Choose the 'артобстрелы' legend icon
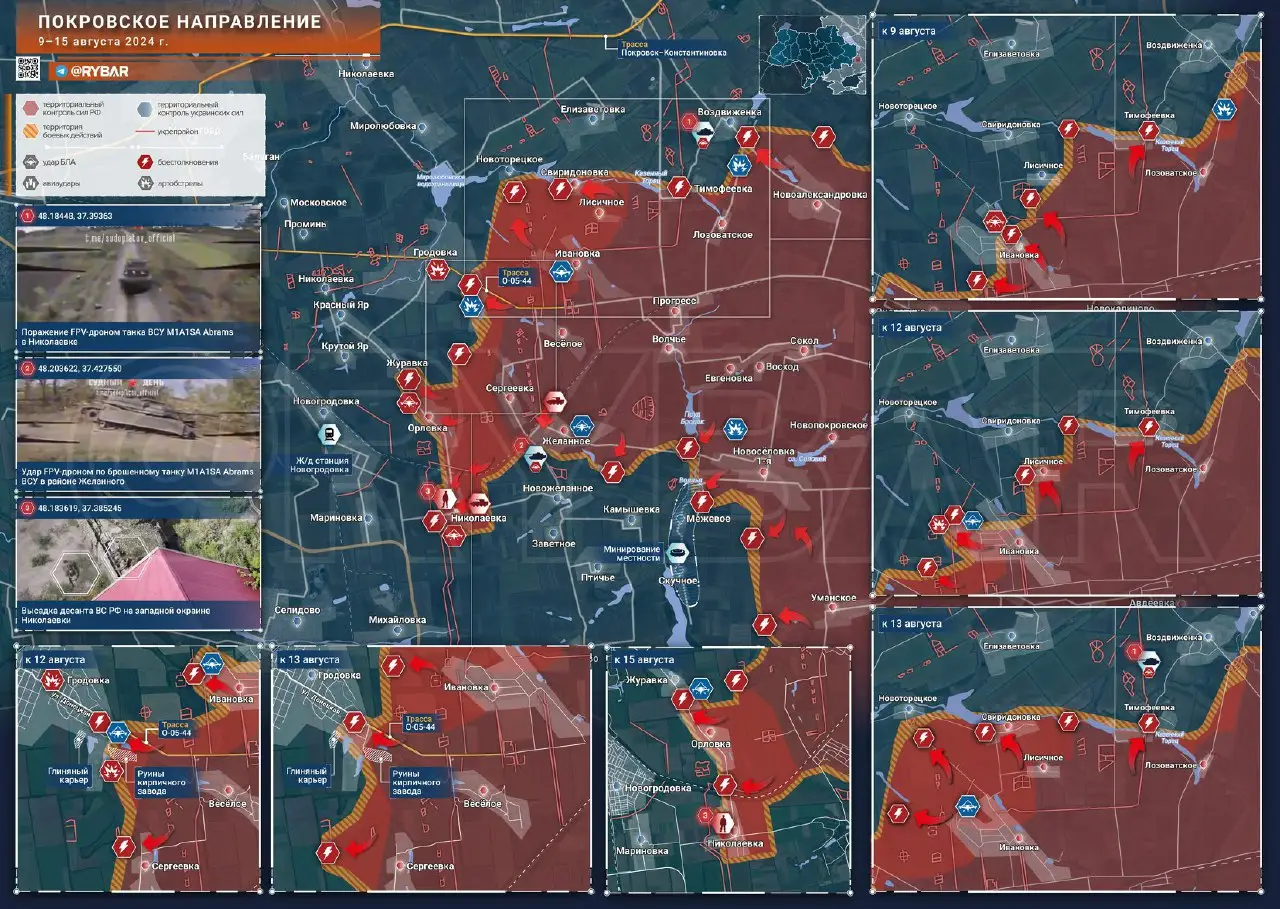 [146, 183]
